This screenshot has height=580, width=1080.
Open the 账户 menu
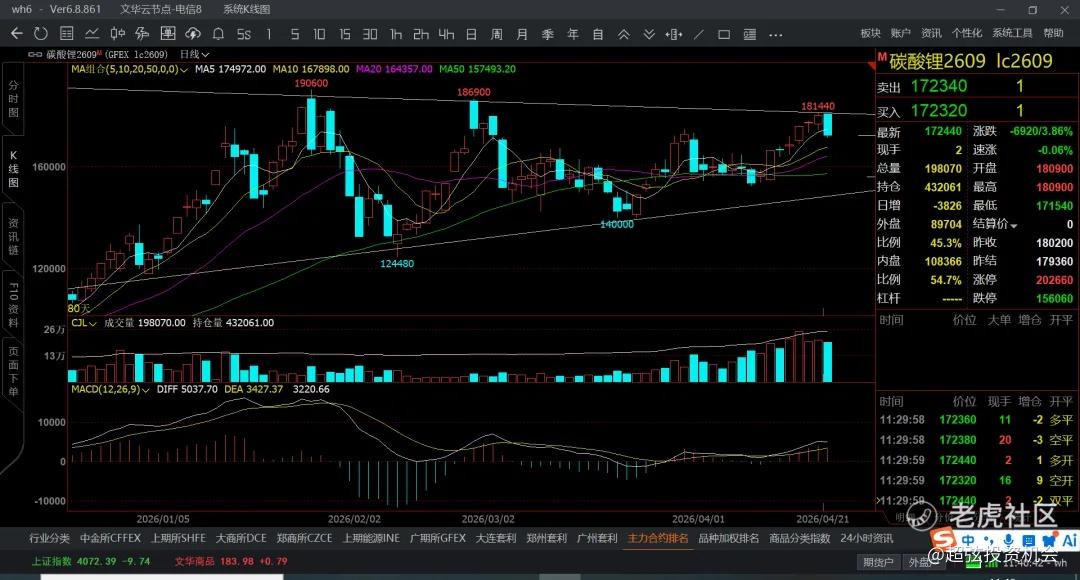click(x=900, y=33)
